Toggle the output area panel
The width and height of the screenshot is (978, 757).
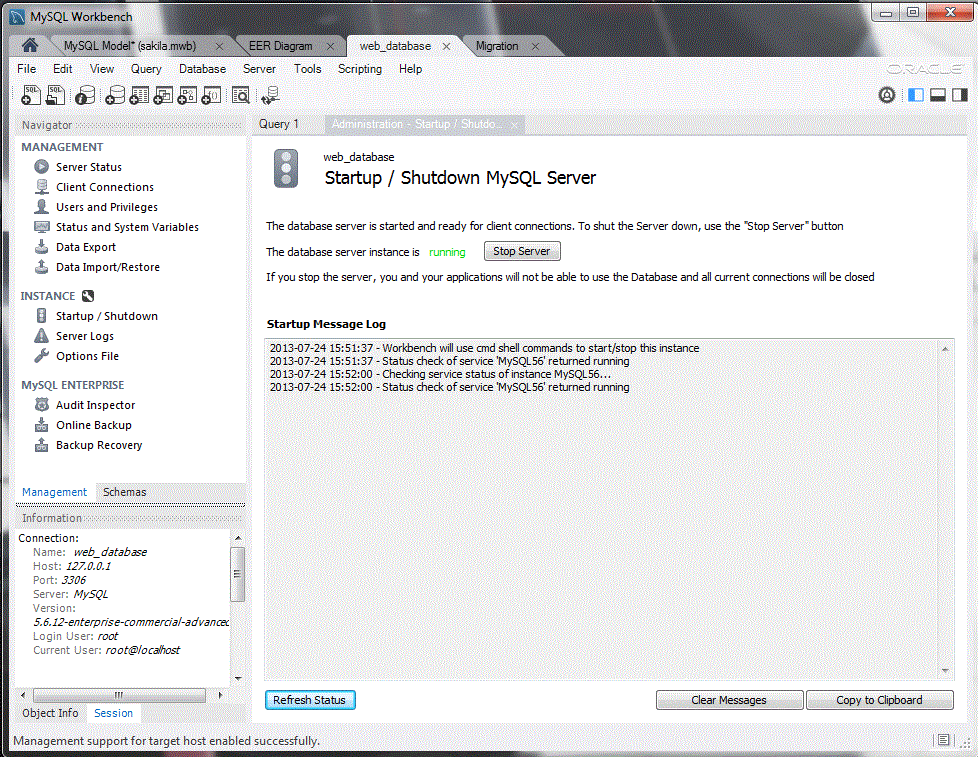[x=937, y=93]
